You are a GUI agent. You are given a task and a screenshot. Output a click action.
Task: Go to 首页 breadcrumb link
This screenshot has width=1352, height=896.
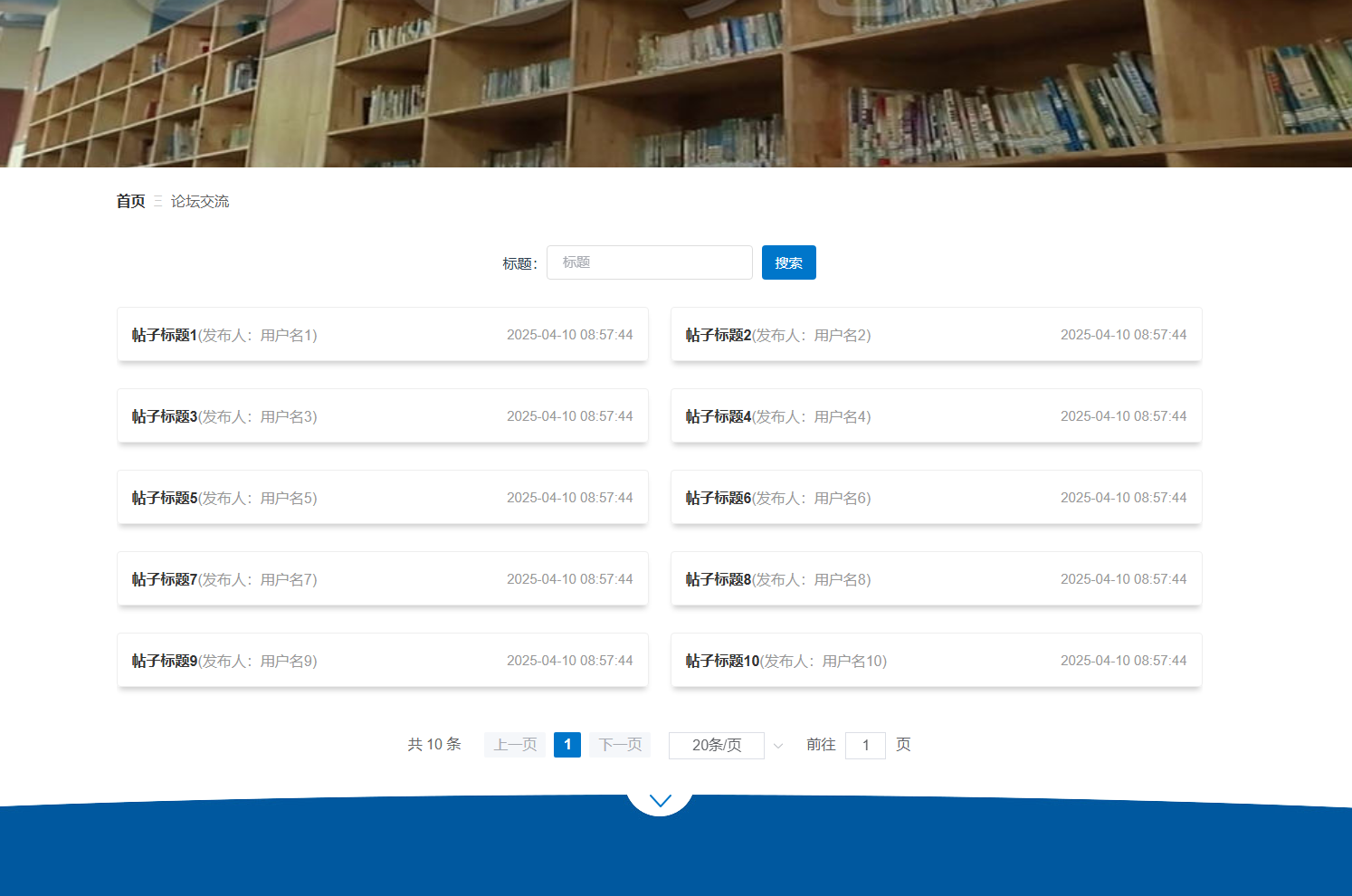(x=130, y=201)
